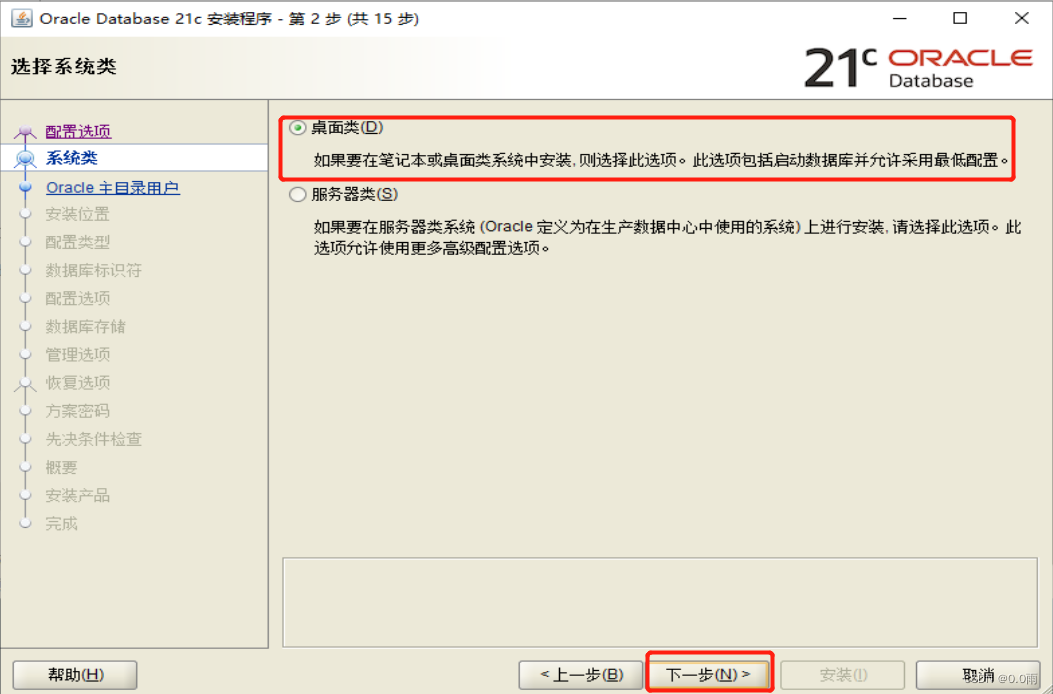Click the bullet icon beside 方案密码

click(x=26, y=410)
